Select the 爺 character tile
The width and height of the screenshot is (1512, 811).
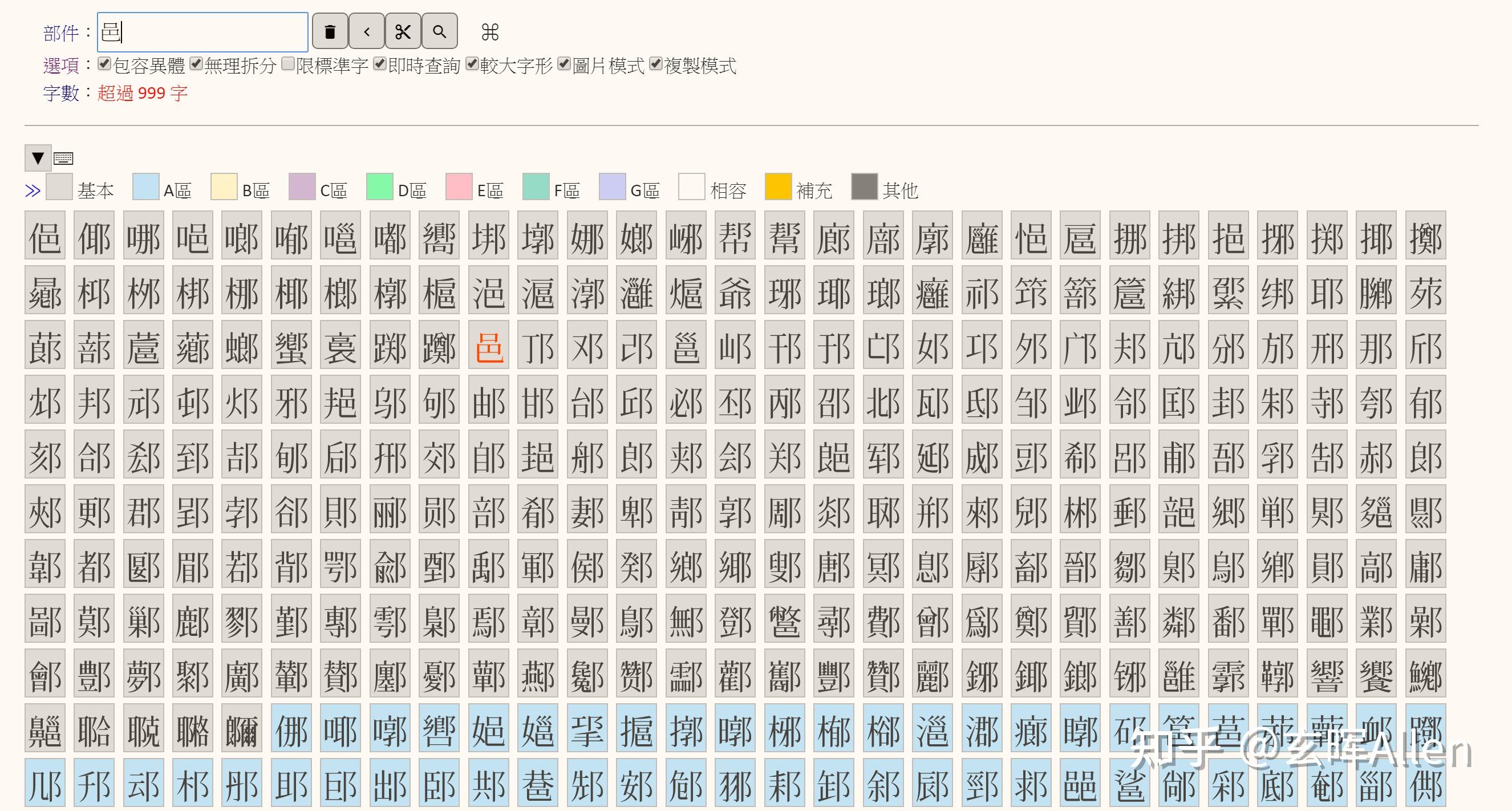coord(735,290)
